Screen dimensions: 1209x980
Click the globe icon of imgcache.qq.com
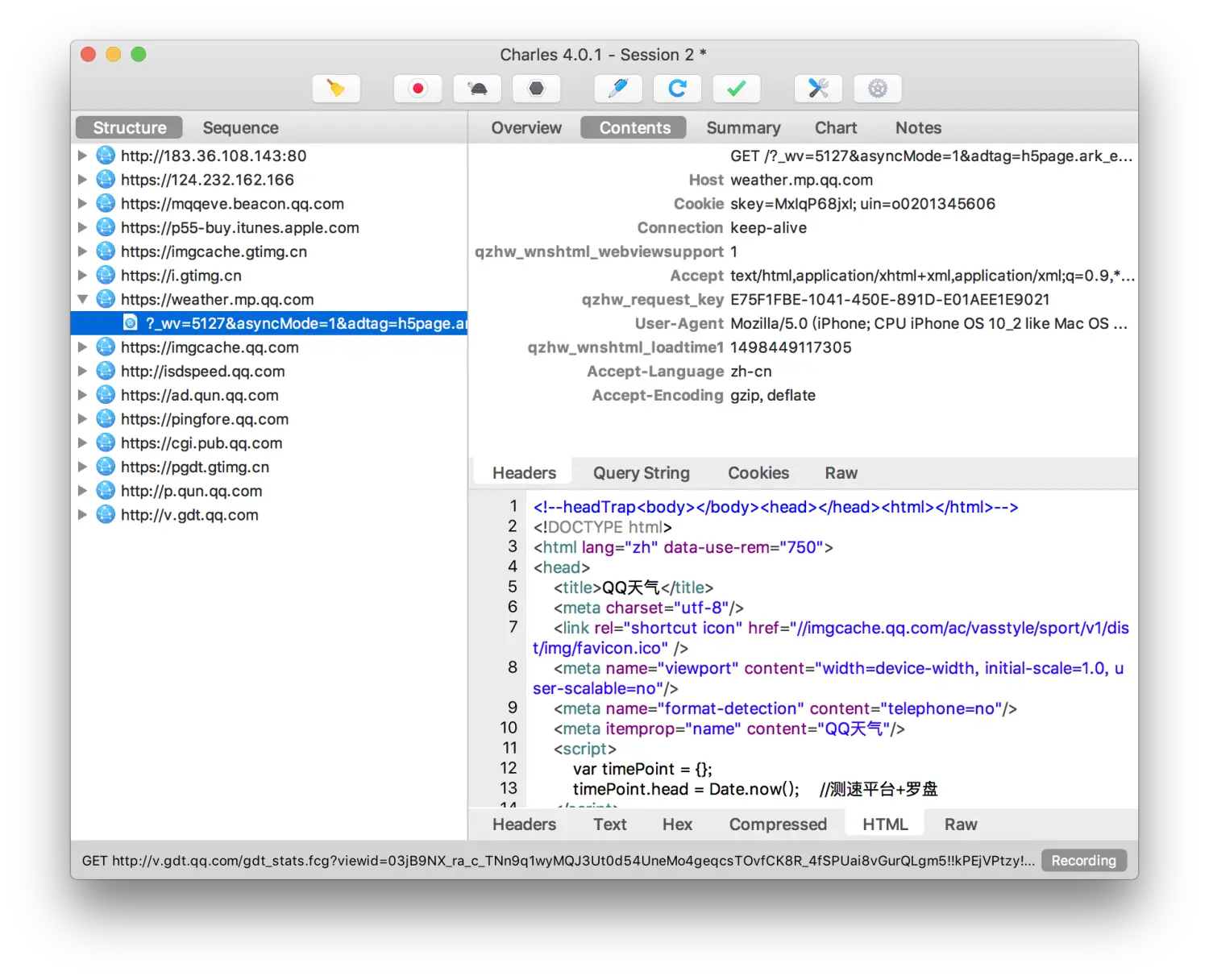[x=106, y=347]
